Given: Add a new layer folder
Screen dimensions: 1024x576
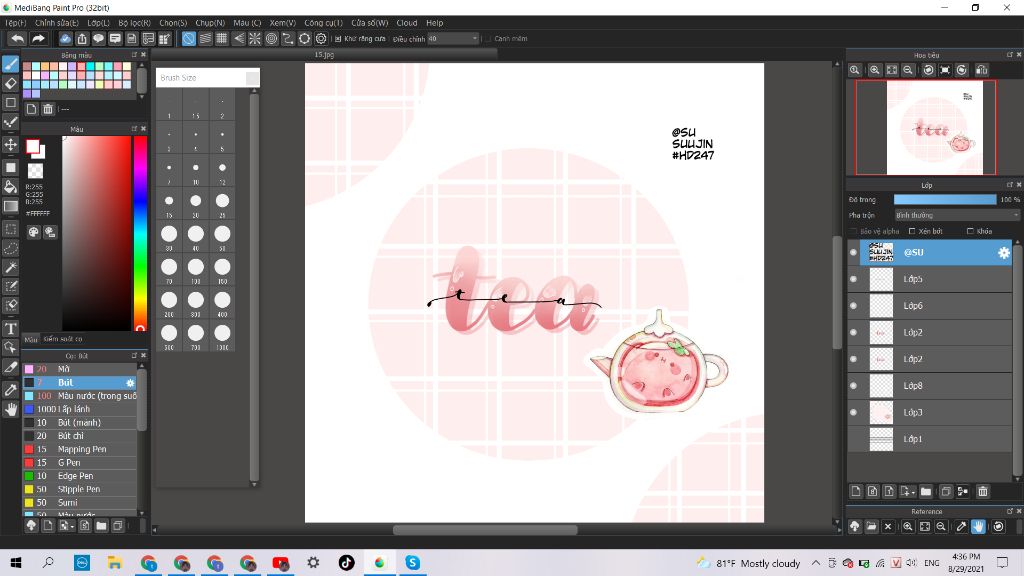Looking at the screenshot, I should (x=925, y=491).
